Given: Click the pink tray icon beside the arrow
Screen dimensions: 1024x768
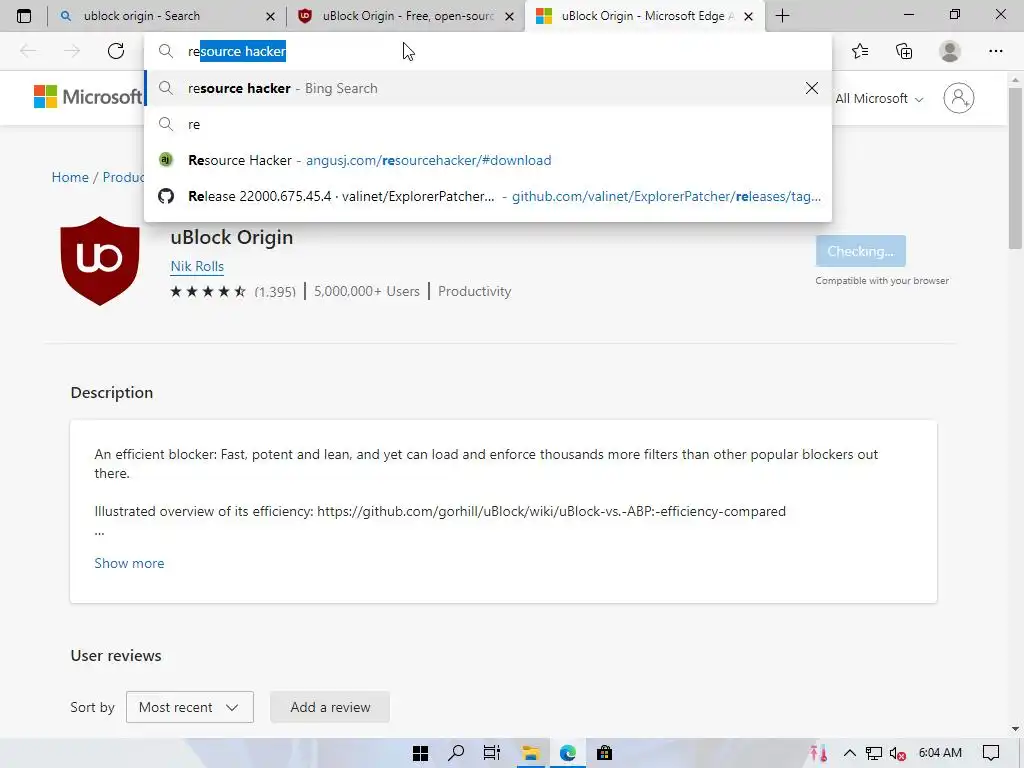Looking at the screenshot, I should [818, 753].
